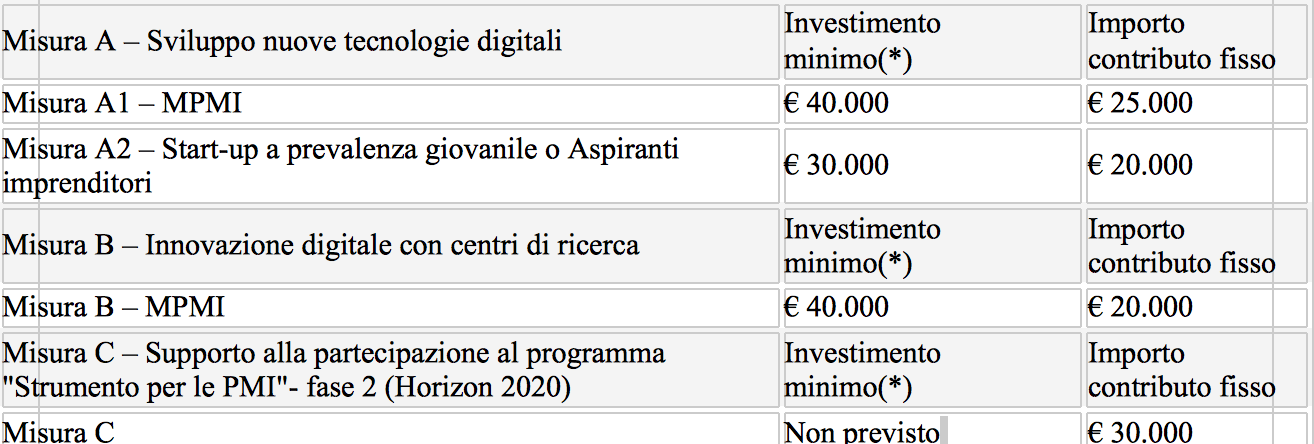
Task: Click Misura B Innovazione digitale header cell
Action: [390, 245]
